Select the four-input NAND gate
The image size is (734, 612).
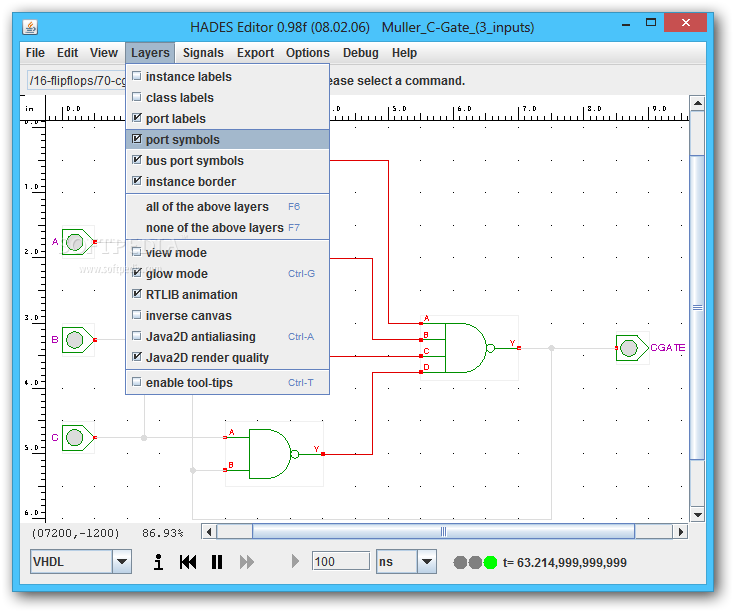pyautogui.click(x=470, y=348)
